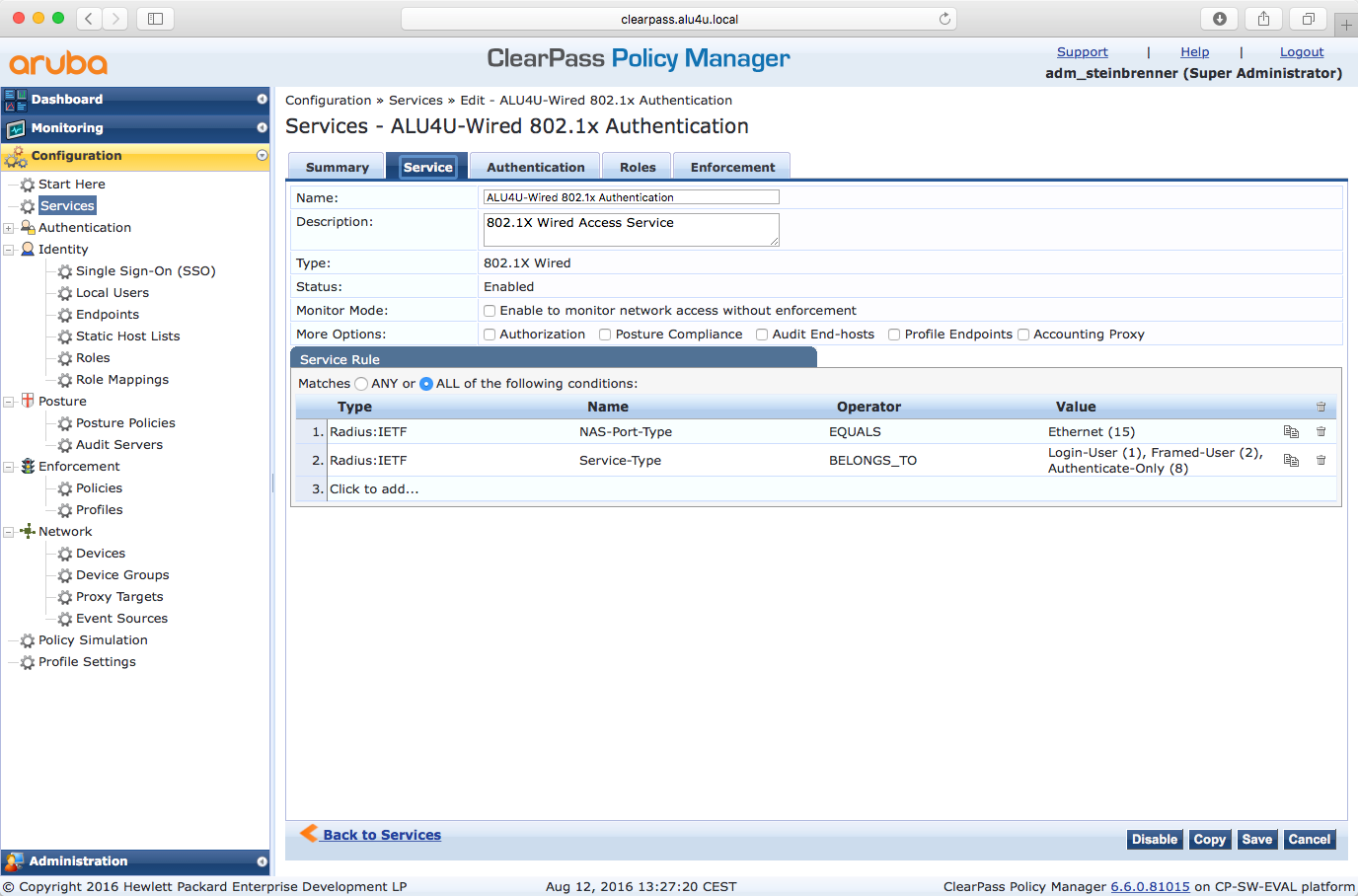
Task: Follow the Back to Services link
Action: (x=381, y=835)
